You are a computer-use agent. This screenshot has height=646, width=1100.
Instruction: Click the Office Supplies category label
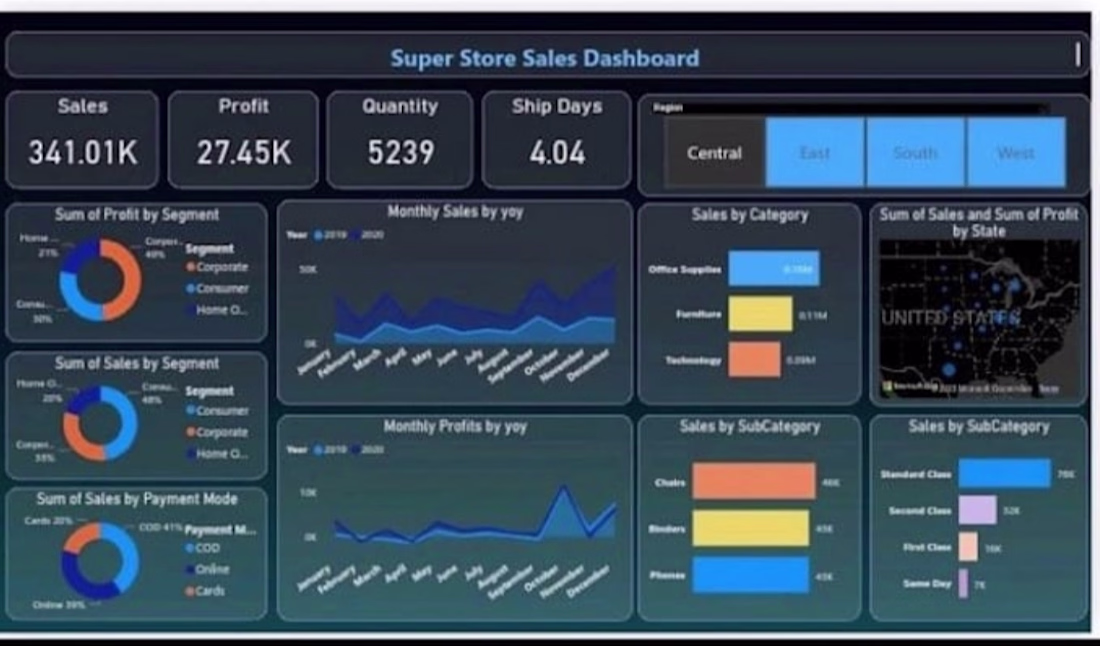[685, 269]
